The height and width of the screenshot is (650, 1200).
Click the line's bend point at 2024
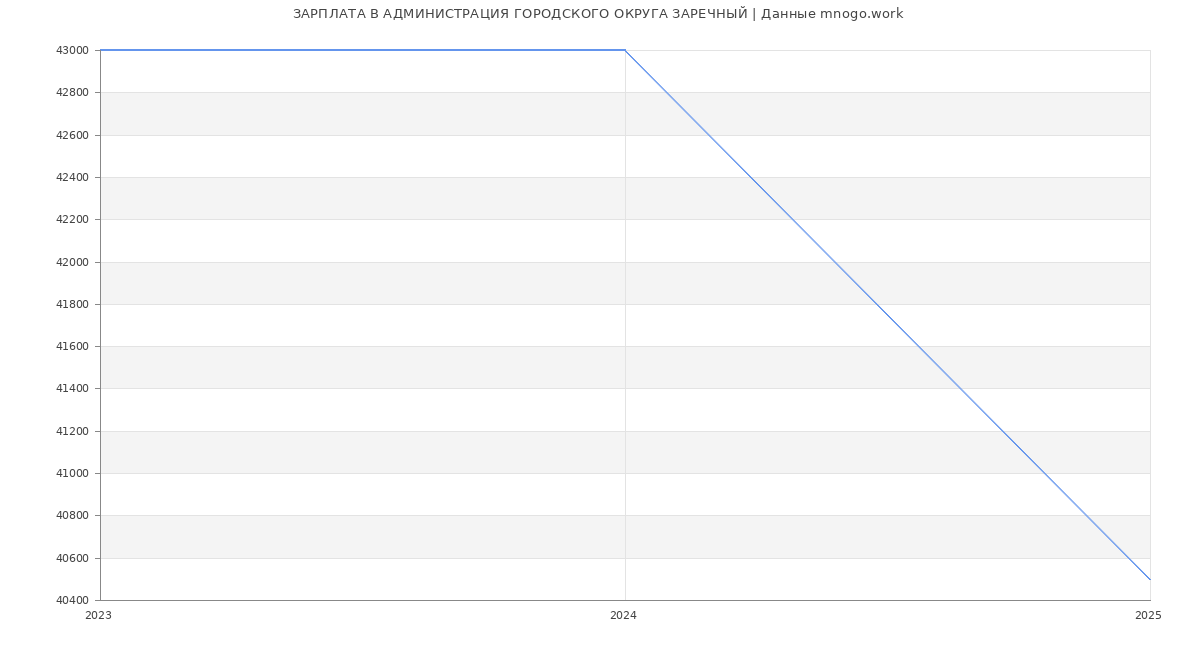tap(625, 50)
